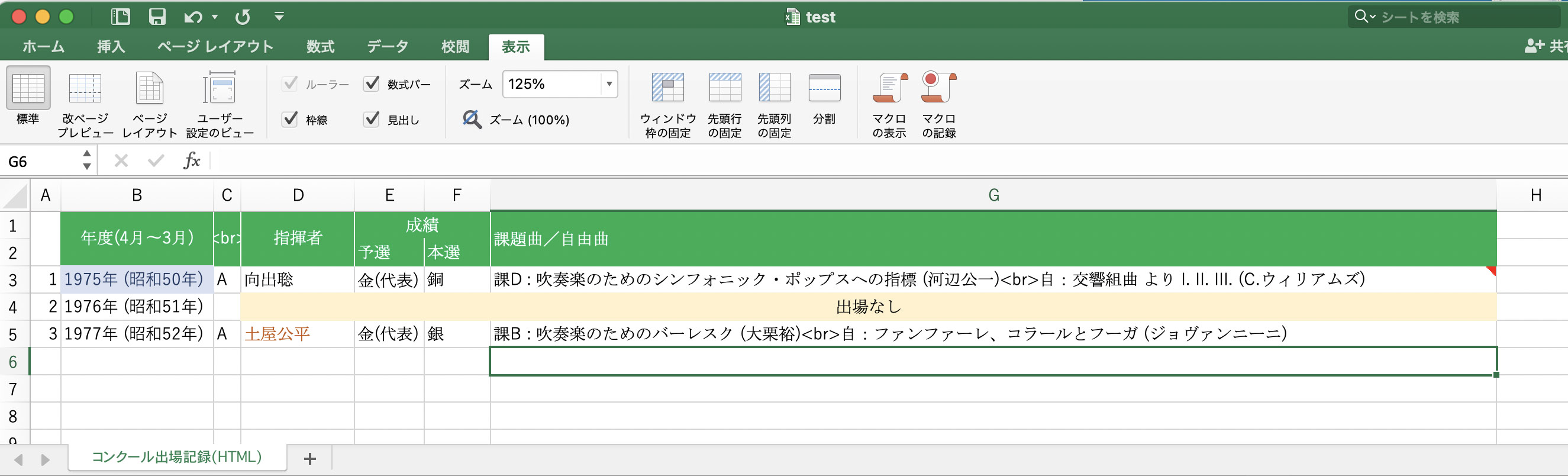1568x476 pixels.
Task: Click 先頭行の固定 freeze top row icon
Action: tap(724, 89)
